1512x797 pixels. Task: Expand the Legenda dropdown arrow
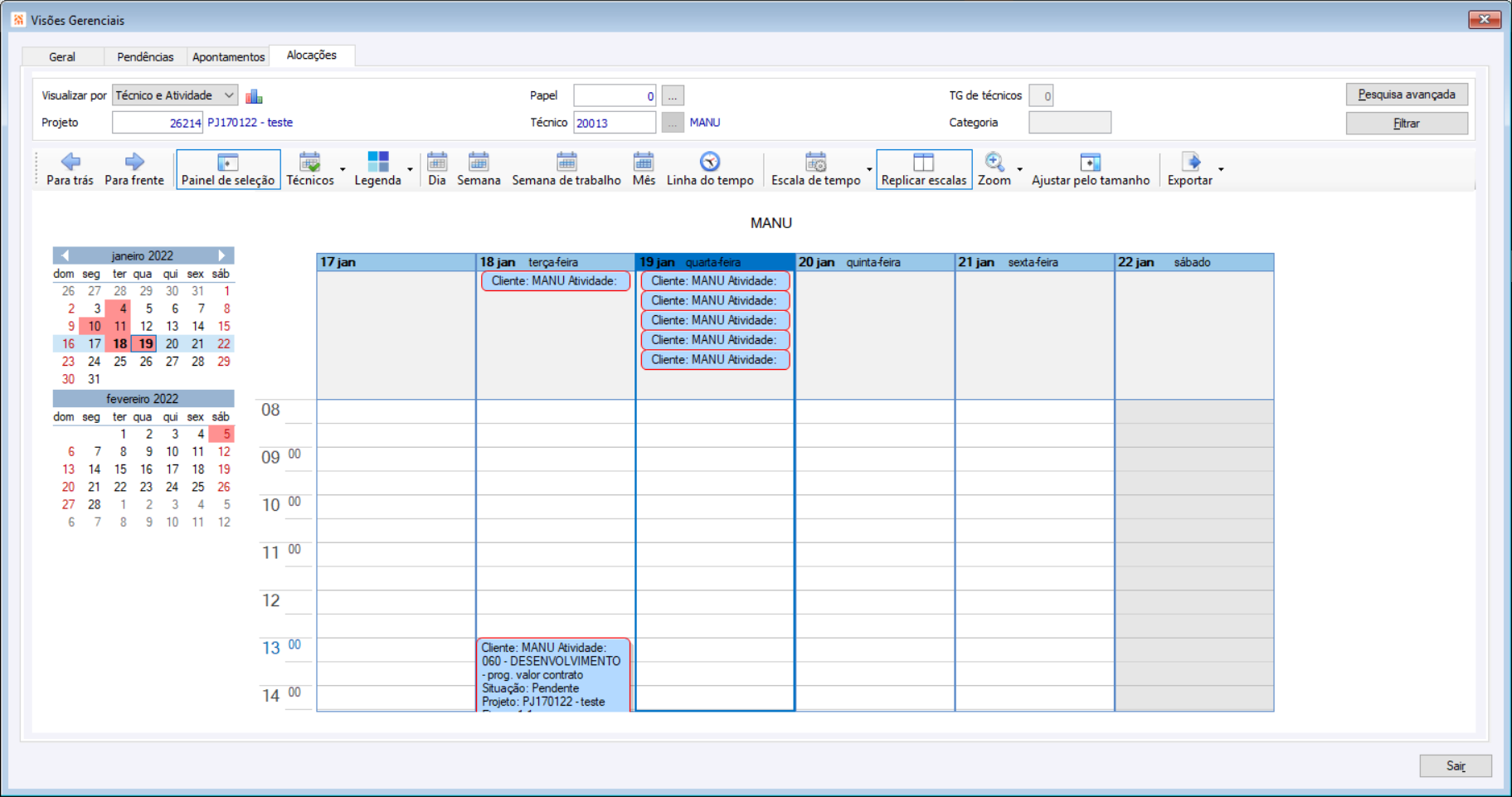410,170
